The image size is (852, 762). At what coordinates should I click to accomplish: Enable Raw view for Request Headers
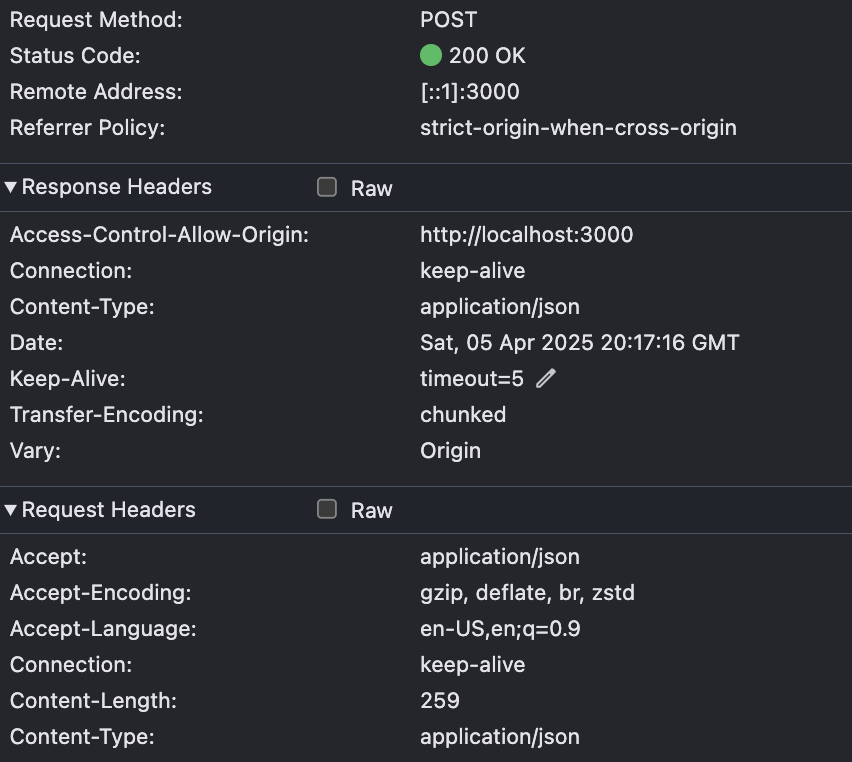pos(327,509)
